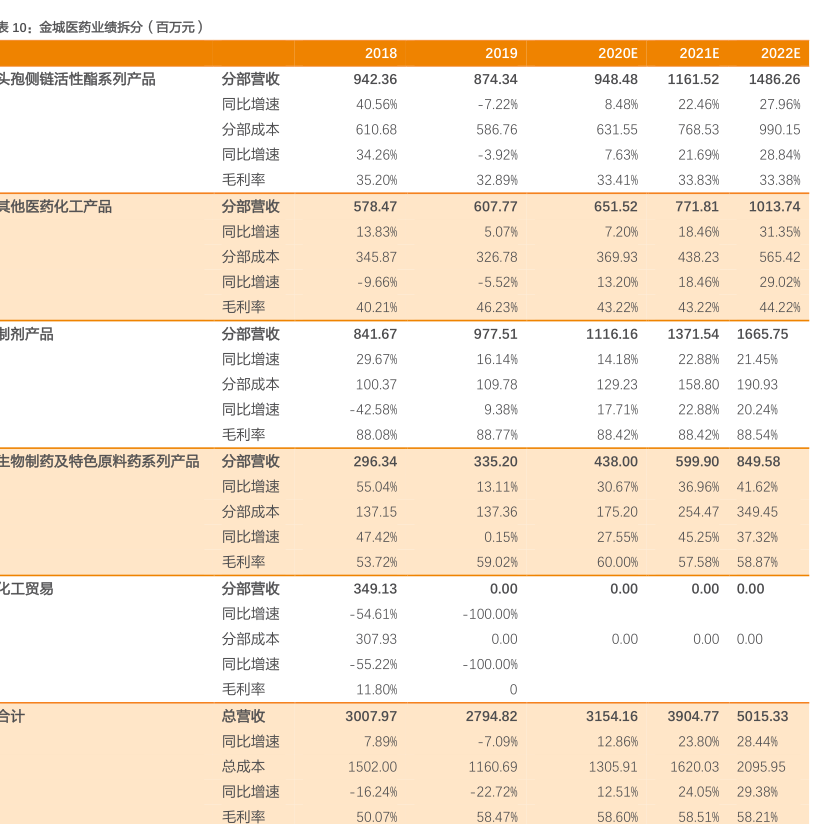Select the 总营收 row label
821x824 pixels.
pyautogui.click(x=243, y=716)
